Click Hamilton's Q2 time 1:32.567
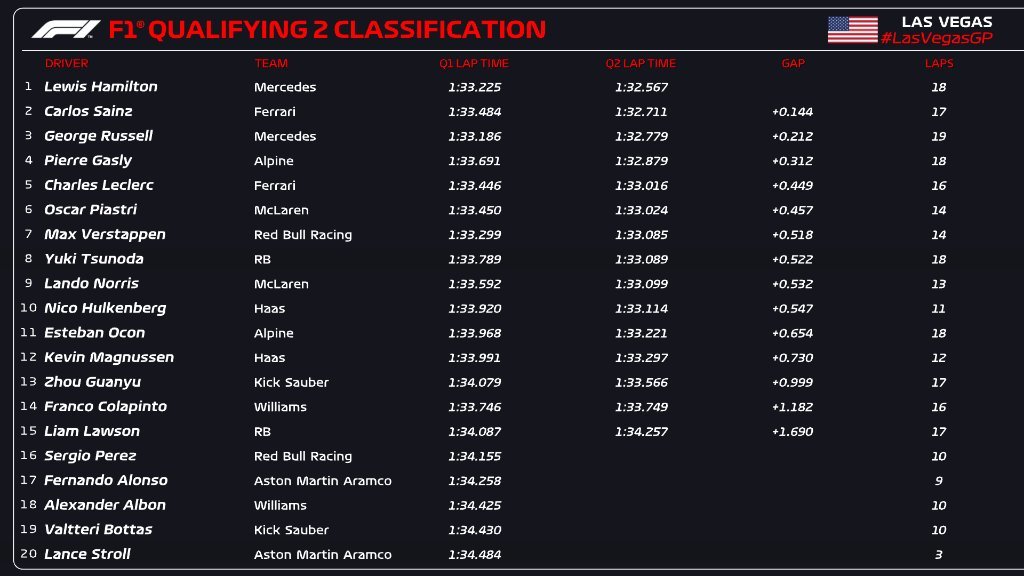Image resolution: width=1024 pixels, height=576 pixels. 641,87
